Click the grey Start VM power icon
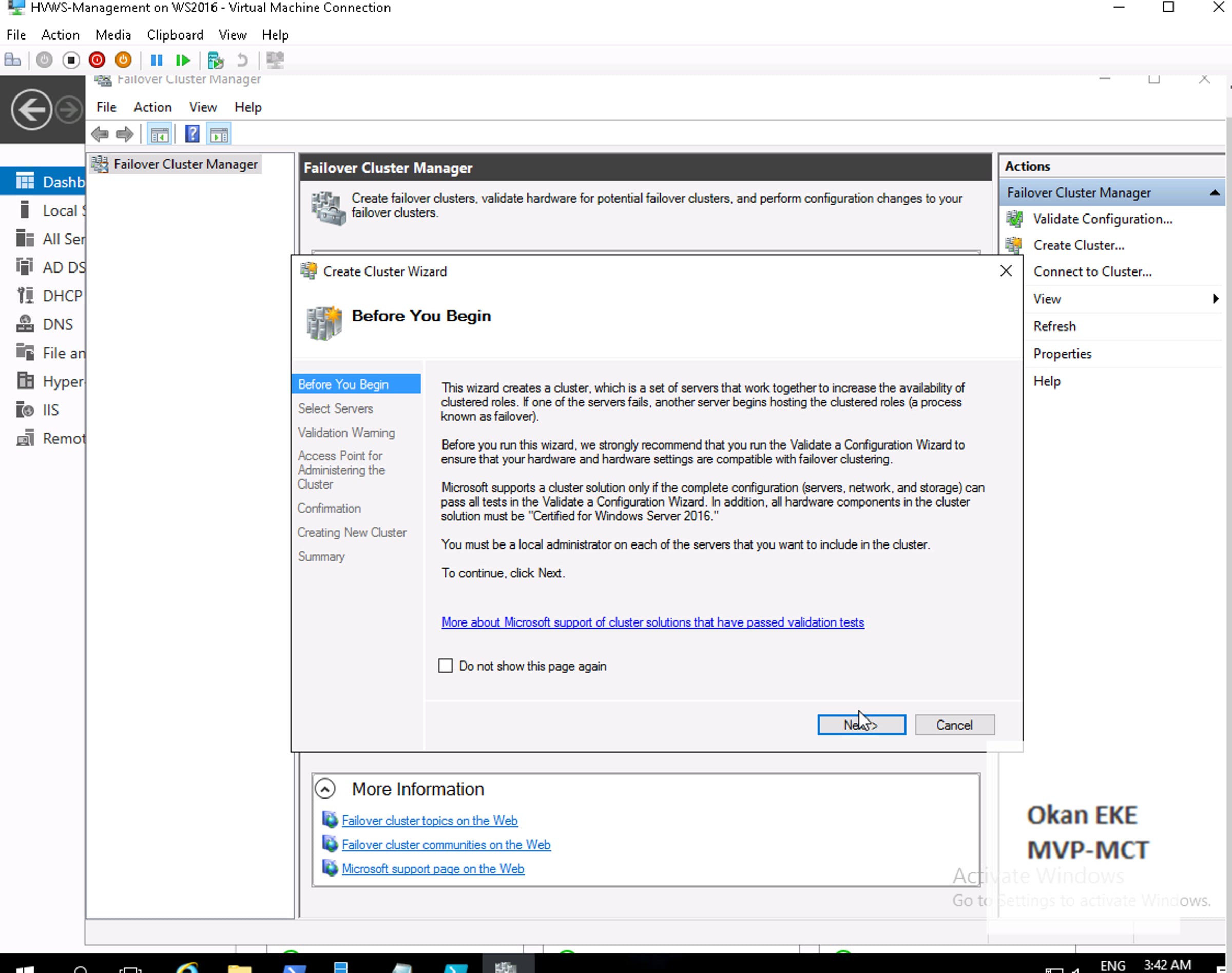This screenshot has width=1232, height=973. click(44, 60)
